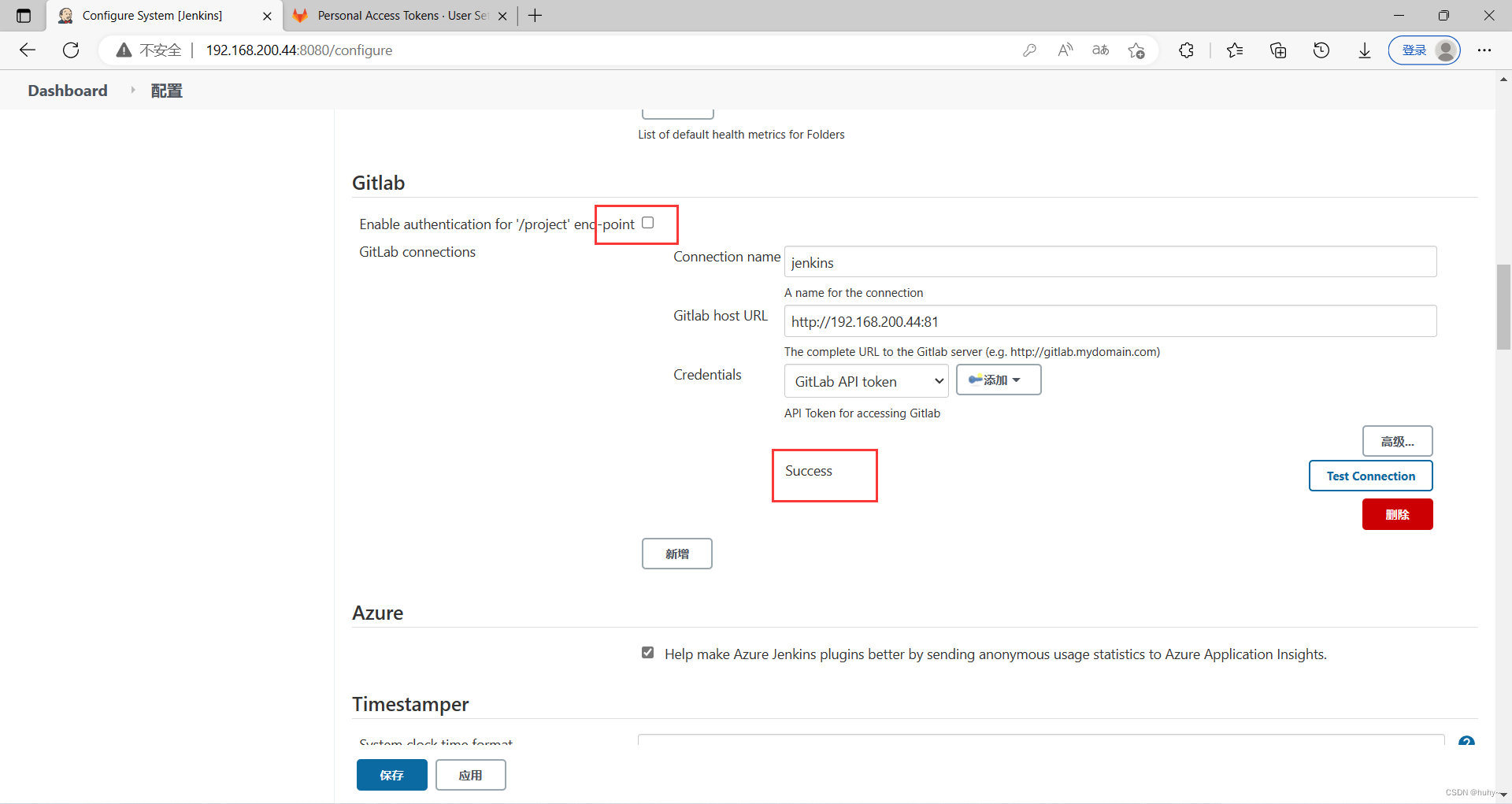
Task: Open the browsing history icon
Action: 1321,50
